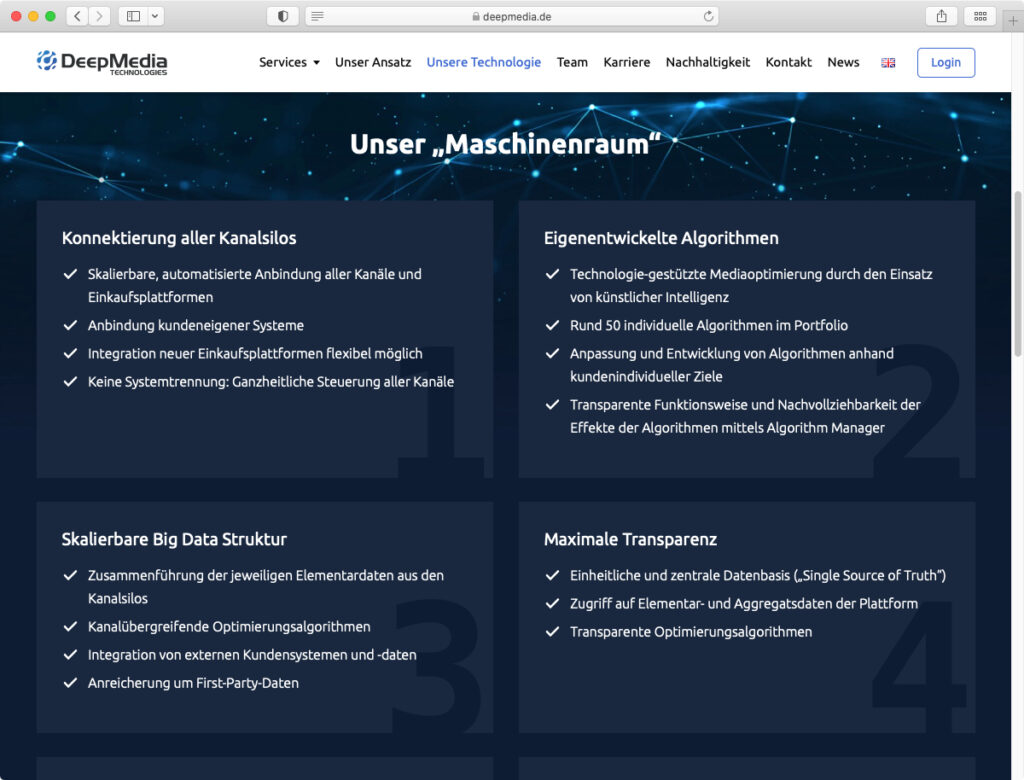This screenshot has width=1024, height=780.
Task: Click the Unser „Maschinenraum“ heading
Action: (x=505, y=144)
